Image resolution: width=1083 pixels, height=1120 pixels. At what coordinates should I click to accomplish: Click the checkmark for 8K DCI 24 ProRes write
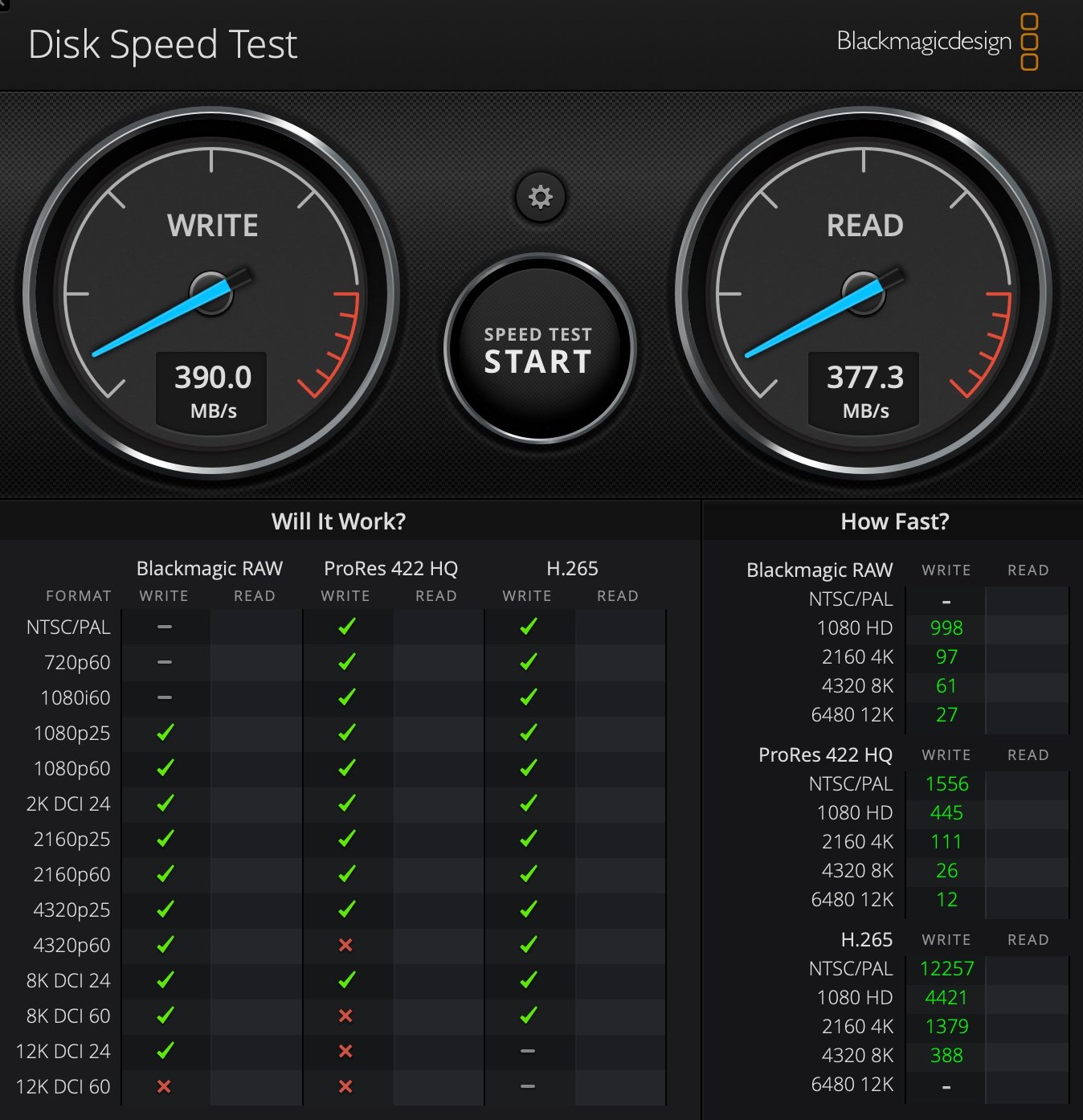tap(346, 979)
